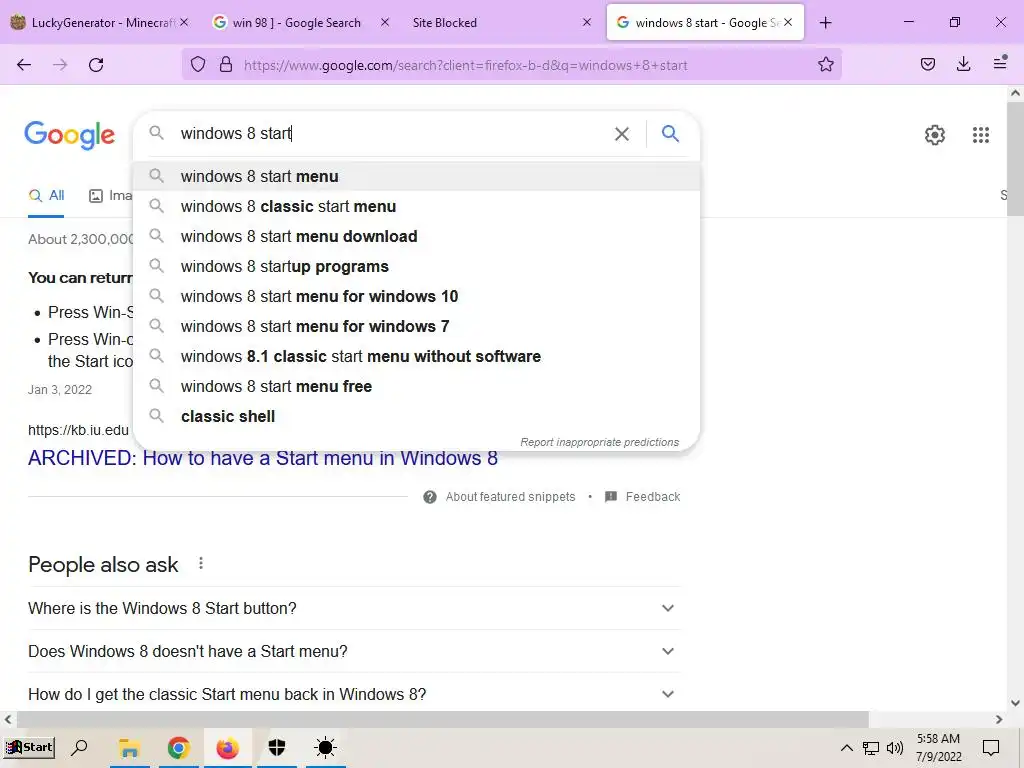The height and width of the screenshot is (768, 1024).
Task: Bookmark this page with the star
Action: coord(825,64)
